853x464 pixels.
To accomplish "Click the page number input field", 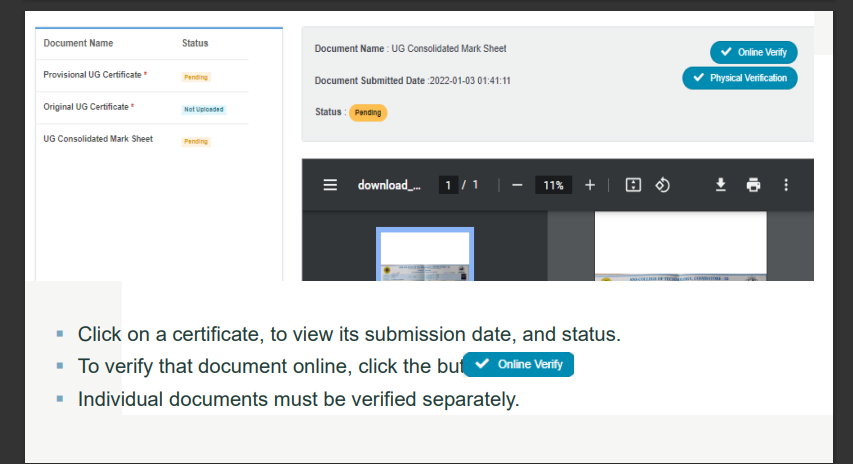I will [x=449, y=185].
